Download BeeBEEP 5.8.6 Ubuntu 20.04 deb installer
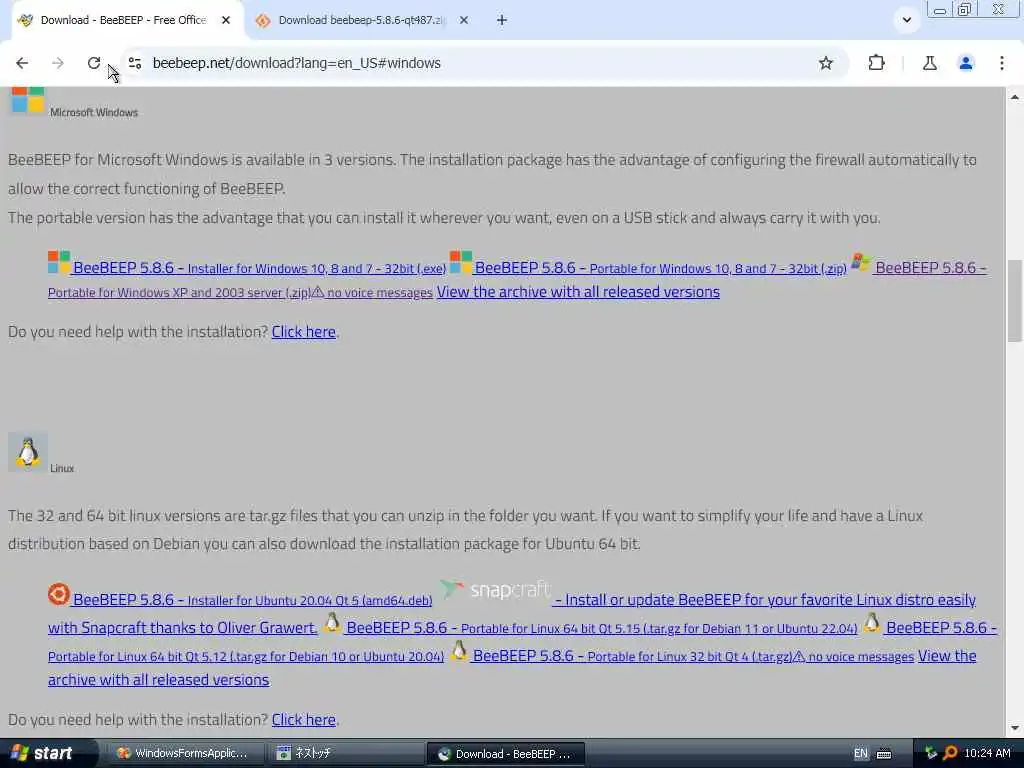Image resolution: width=1024 pixels, height=768 pixels. pyautogui.click(x=252, y=600)
